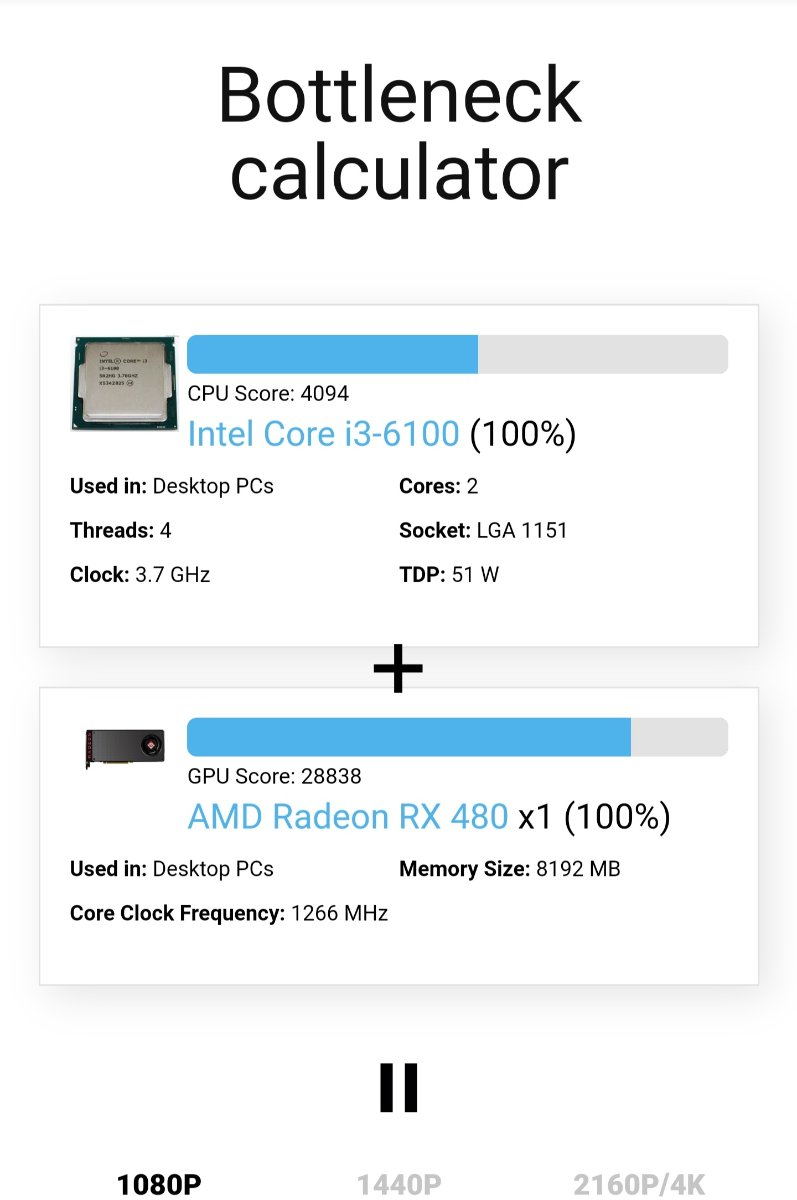Click the CPU score progress bar
This screenshot has width=797, height=1200.
457,355
